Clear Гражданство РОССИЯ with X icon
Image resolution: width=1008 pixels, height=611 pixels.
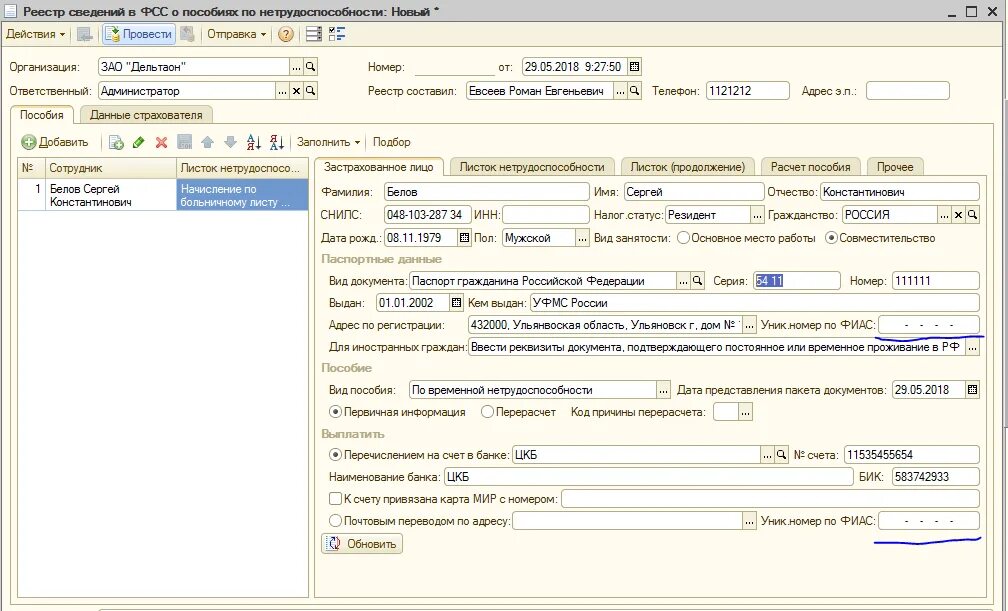(x=958, y=215)
